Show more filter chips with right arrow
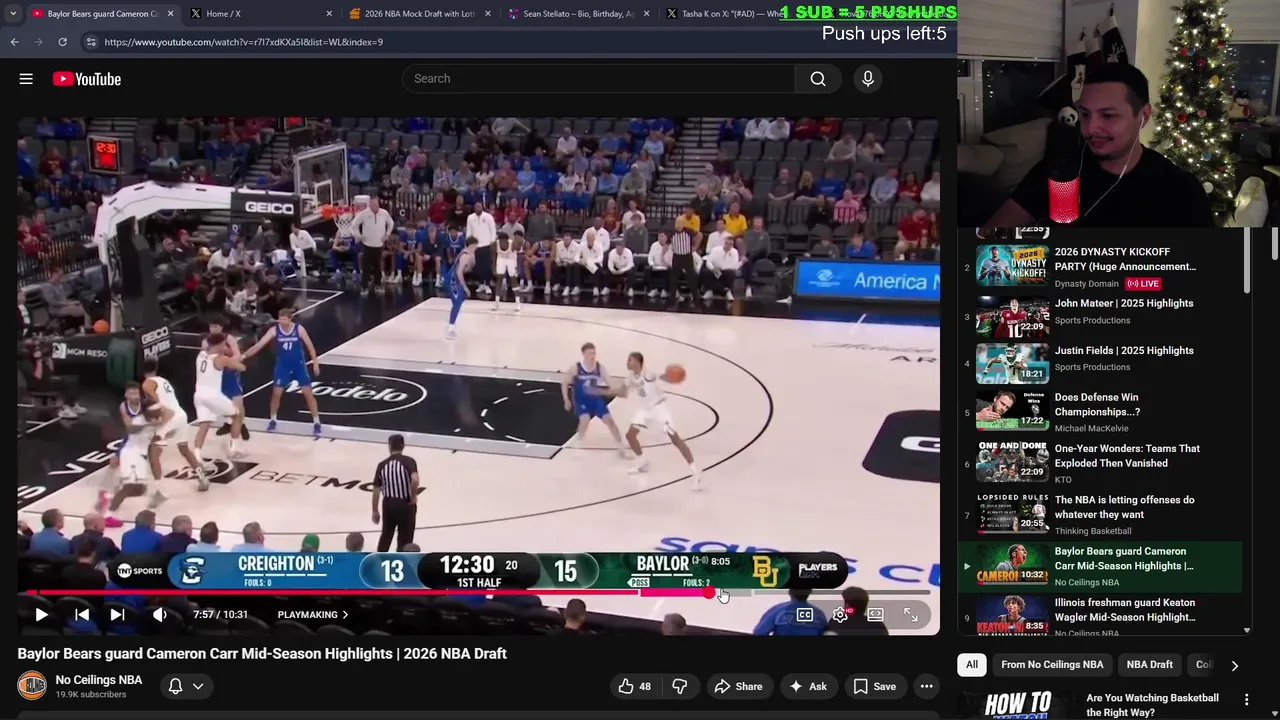The image size is (1280, 720). pyautogui.click(x=1234, y=665)
